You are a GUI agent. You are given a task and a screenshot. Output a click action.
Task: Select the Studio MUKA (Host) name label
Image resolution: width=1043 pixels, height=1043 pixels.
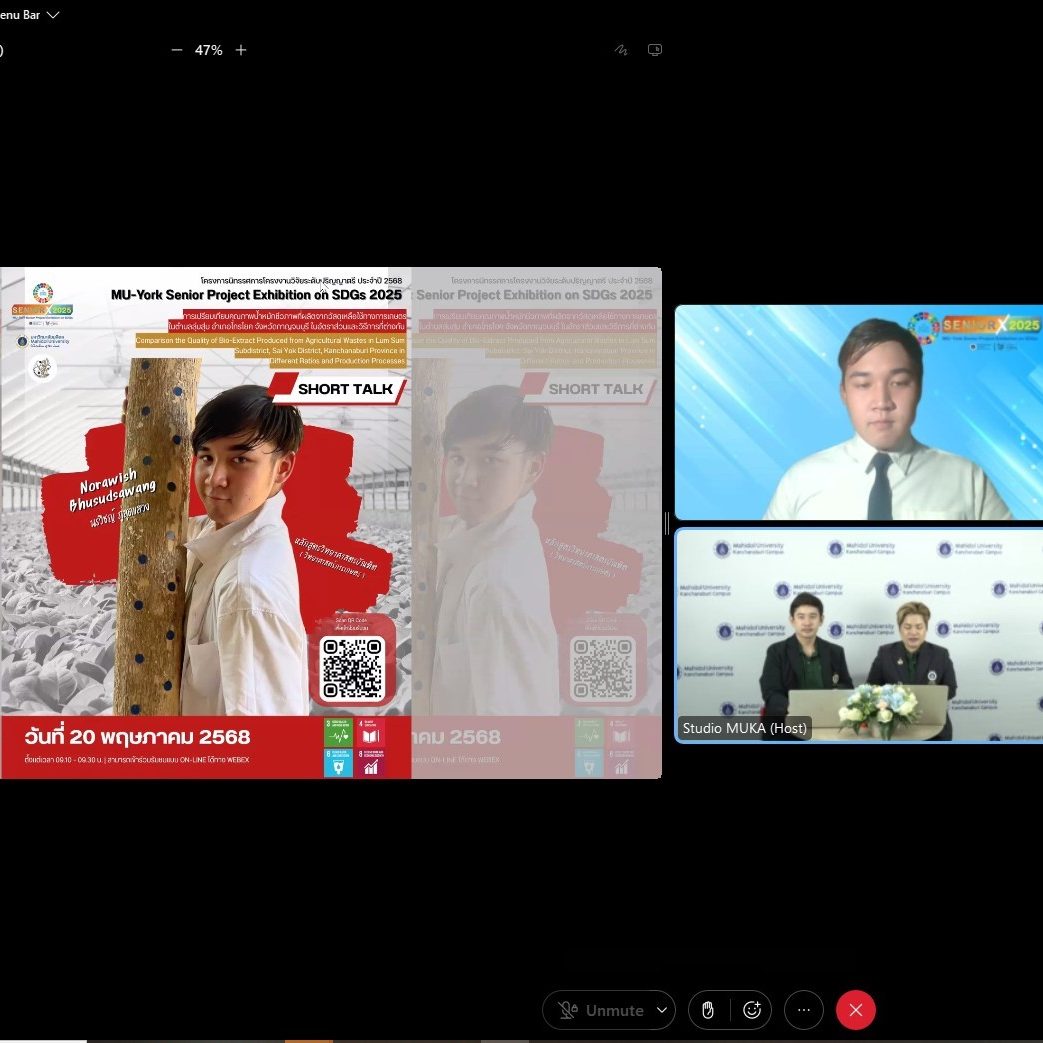coord(744,728)
